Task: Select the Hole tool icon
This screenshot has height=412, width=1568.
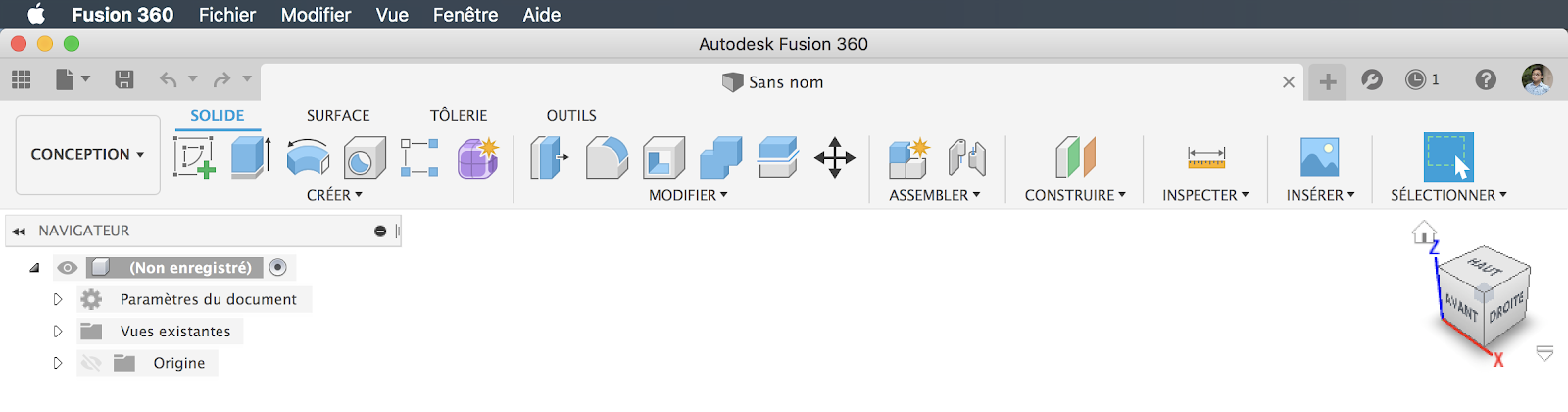Action: [x=365, y=157]
